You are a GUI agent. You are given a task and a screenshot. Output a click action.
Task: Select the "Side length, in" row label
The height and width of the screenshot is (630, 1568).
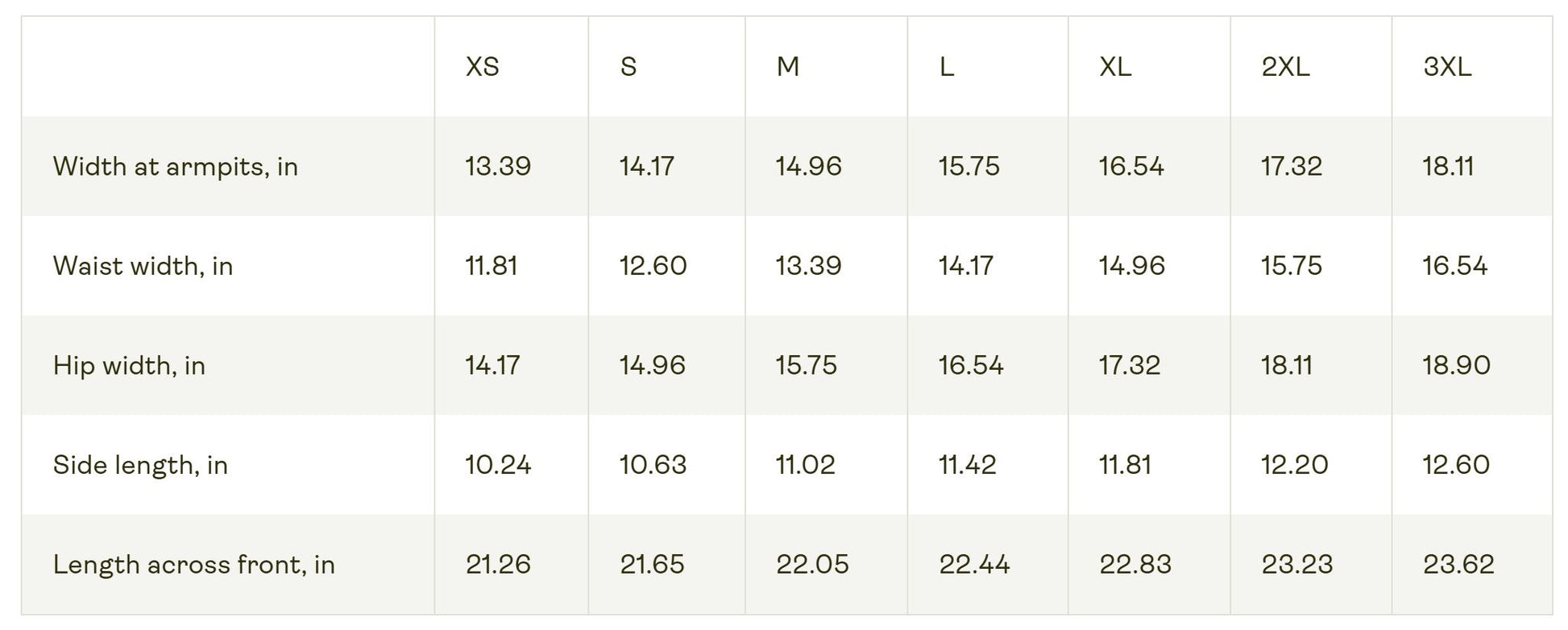coord(140,465)
